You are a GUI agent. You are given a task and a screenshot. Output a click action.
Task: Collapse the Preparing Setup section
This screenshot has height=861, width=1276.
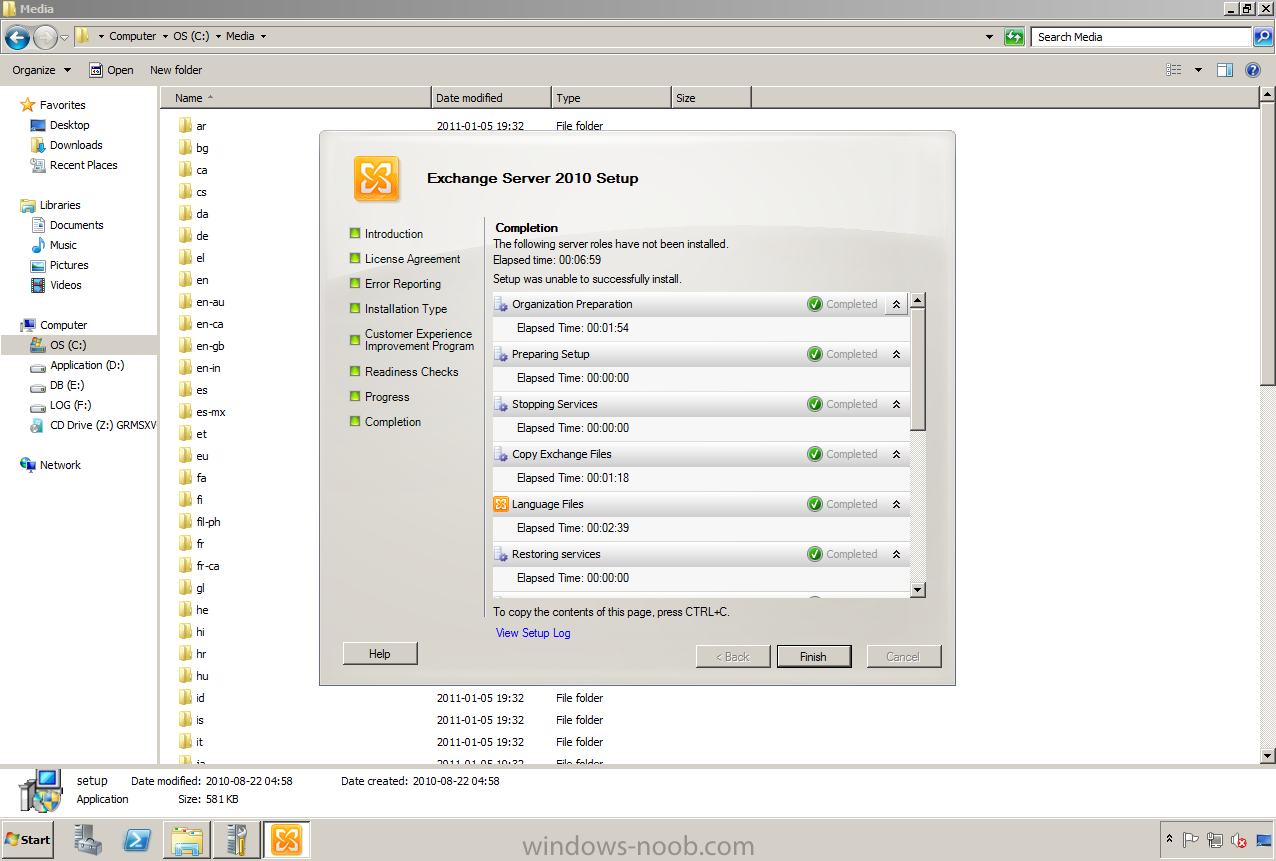896,354
